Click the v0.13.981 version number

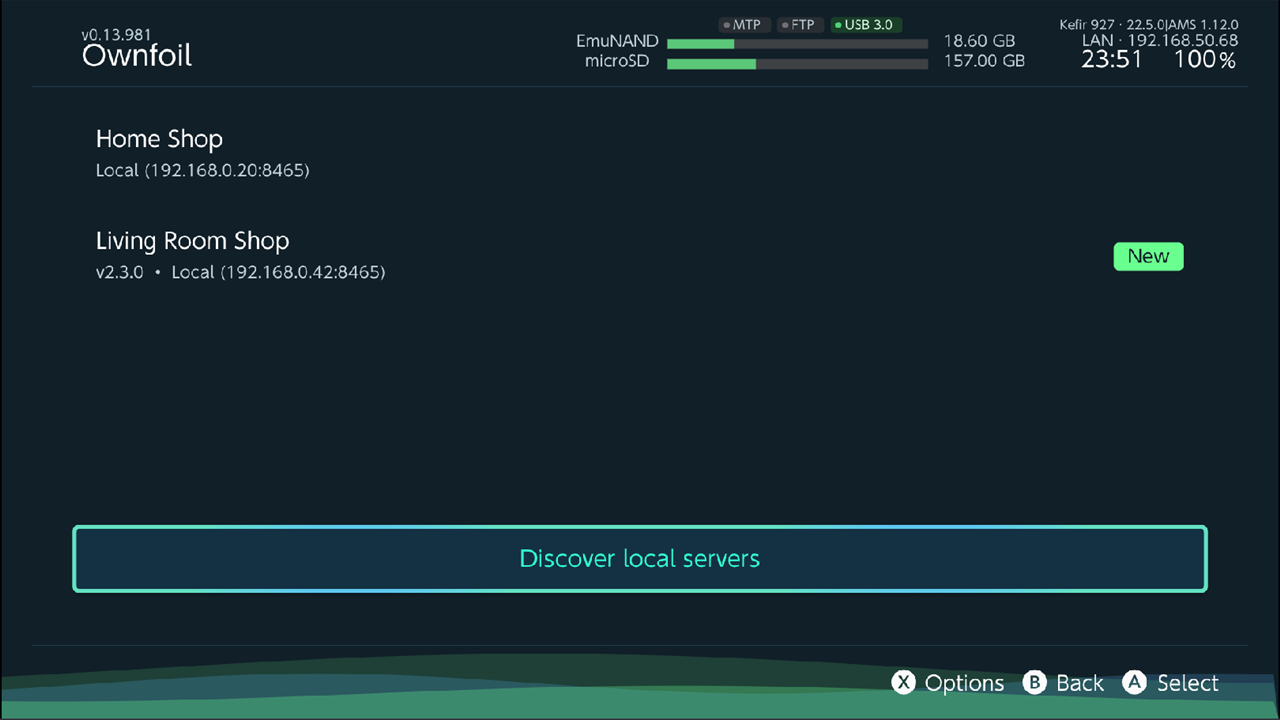(x=116, y=35)
